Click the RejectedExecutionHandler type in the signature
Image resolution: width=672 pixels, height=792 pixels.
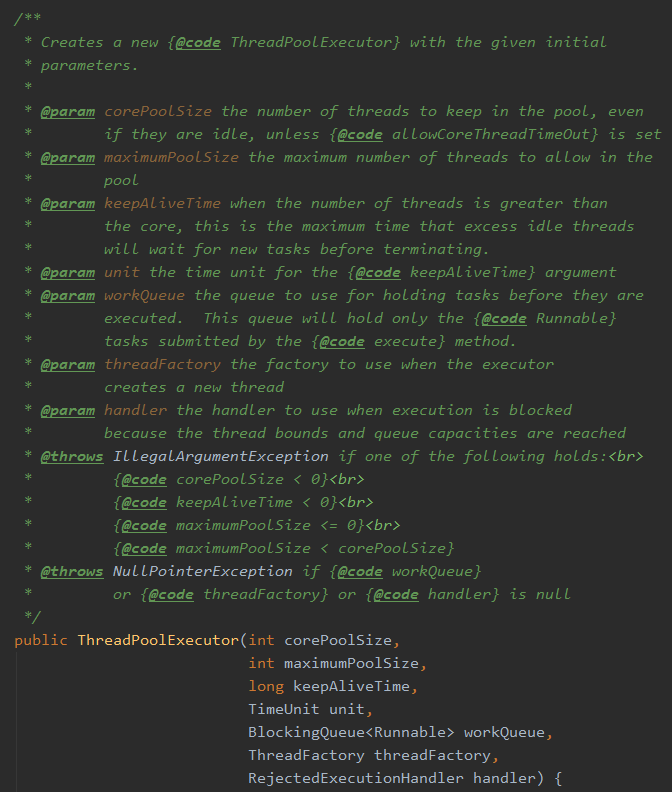[356, 778]
